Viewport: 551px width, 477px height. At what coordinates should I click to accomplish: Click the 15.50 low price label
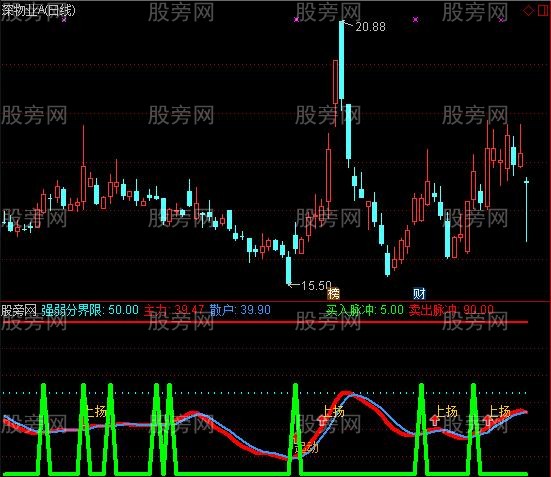click(316, 285)
